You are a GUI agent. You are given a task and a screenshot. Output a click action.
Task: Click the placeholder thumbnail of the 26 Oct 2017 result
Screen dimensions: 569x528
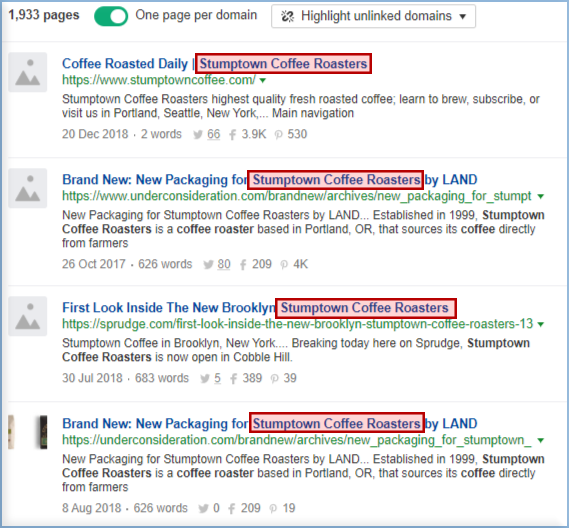point(28,188)
